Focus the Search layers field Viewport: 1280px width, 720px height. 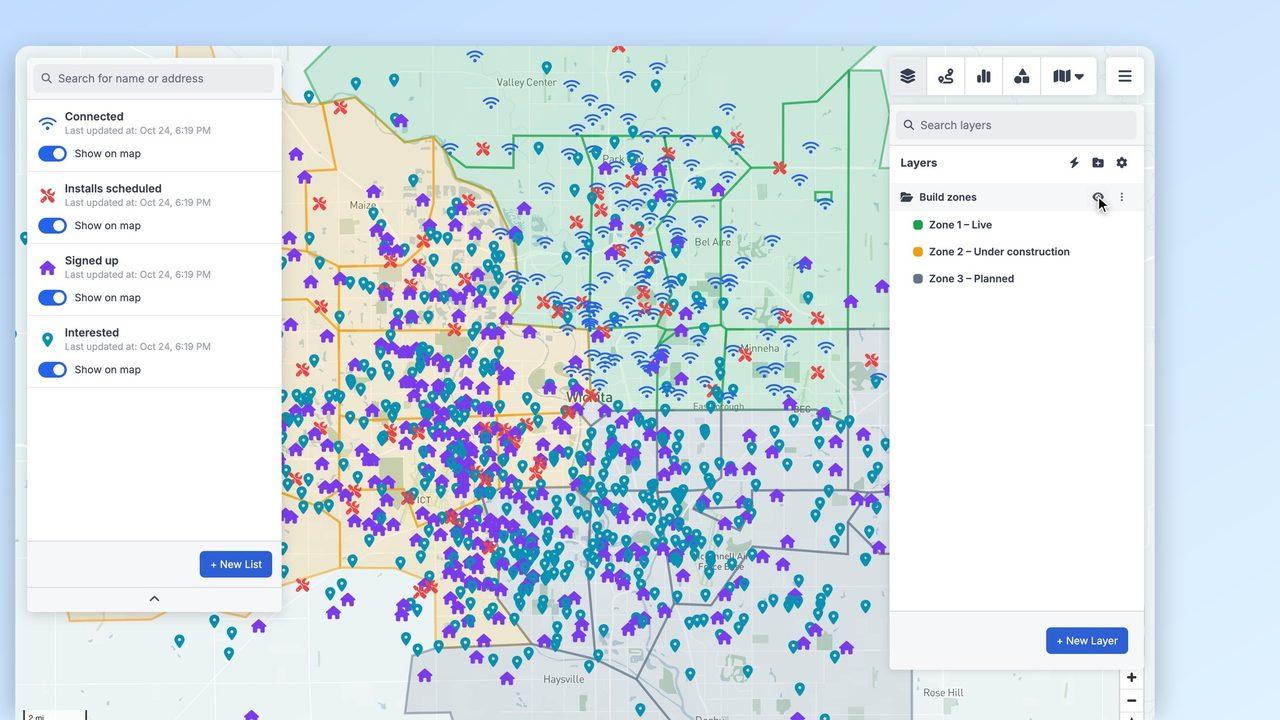(x=1017, y=125)
